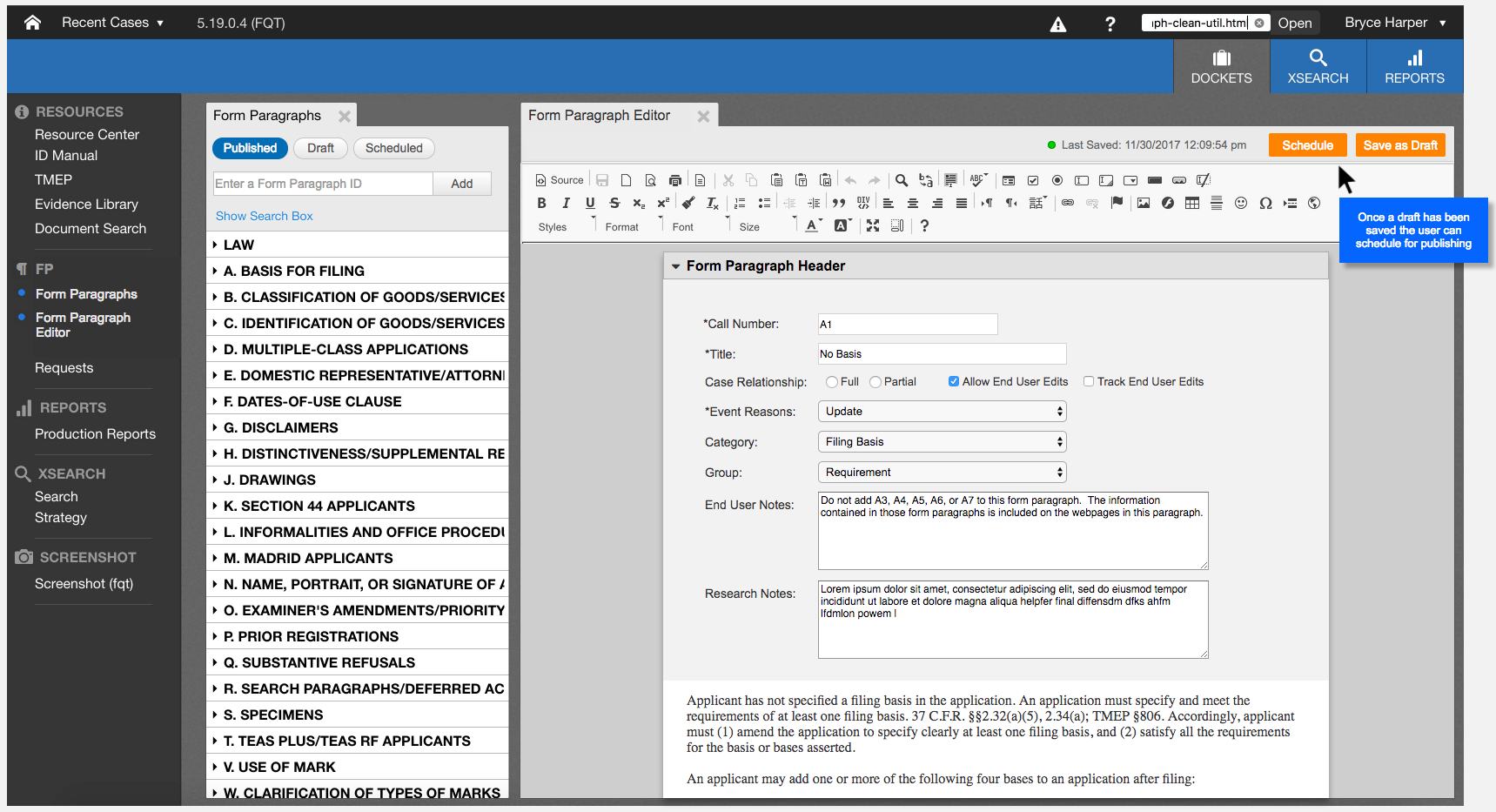Open the Event Reasons dropdown
Image resolution: width=1496 pixels, height=812 pixels.
point(943,412)
